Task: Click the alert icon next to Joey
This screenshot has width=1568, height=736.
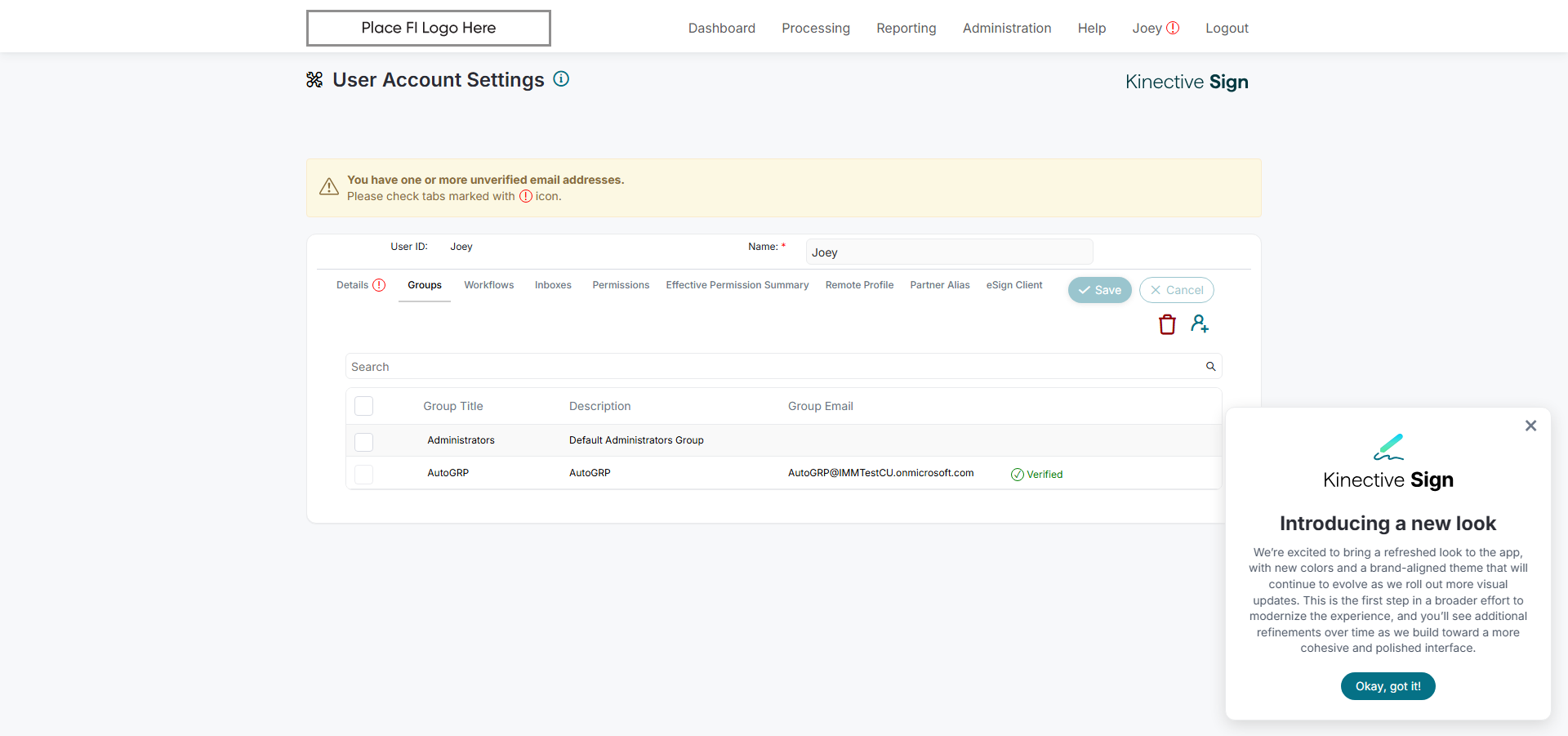Action: (x=1173, y=28)
